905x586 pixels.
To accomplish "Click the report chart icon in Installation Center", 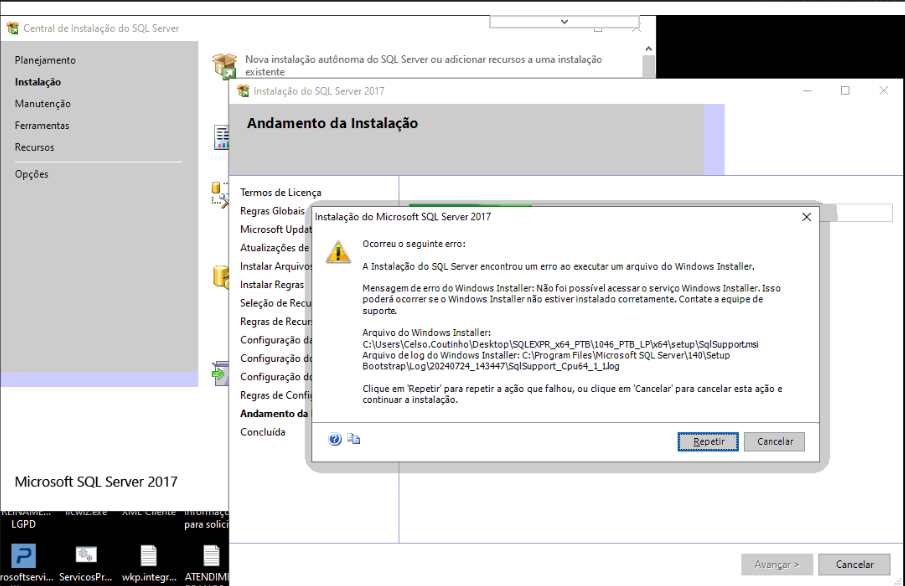I will [222, 137].
